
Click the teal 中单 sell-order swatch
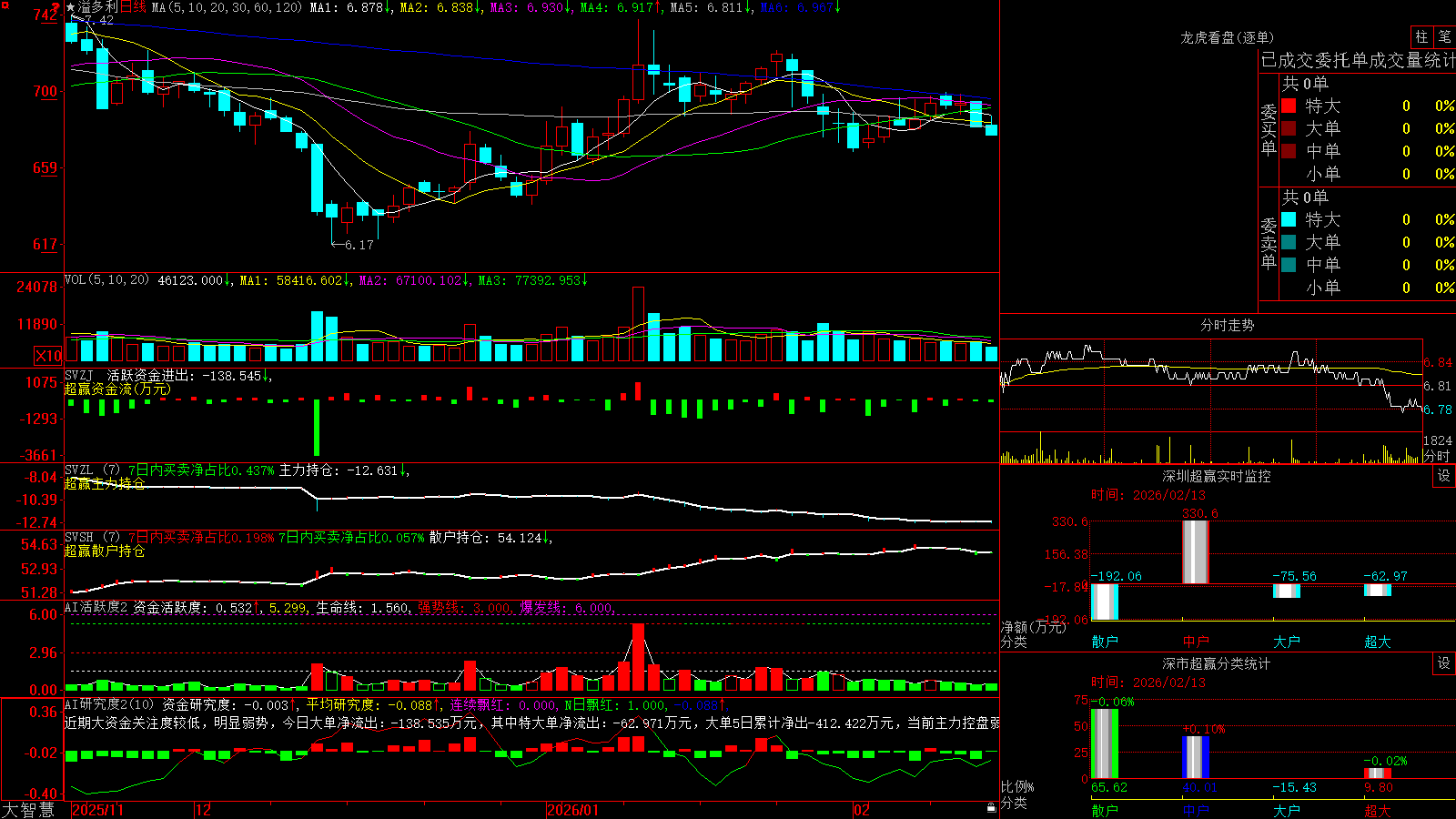[x=1289, y=265]
